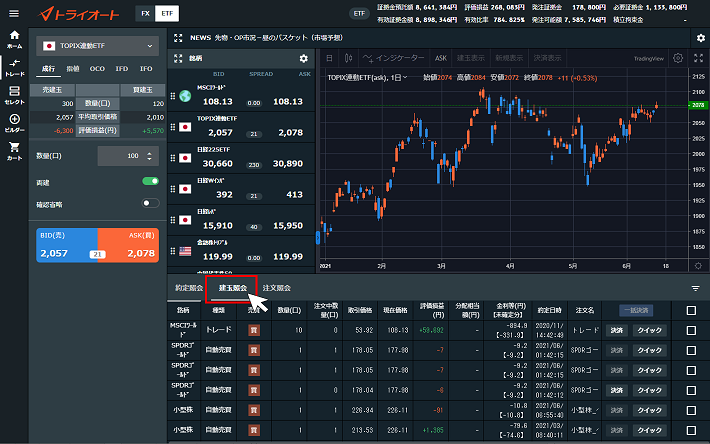
Task: Check the select-all checkbox in table header
Action: tap(691, 310)
